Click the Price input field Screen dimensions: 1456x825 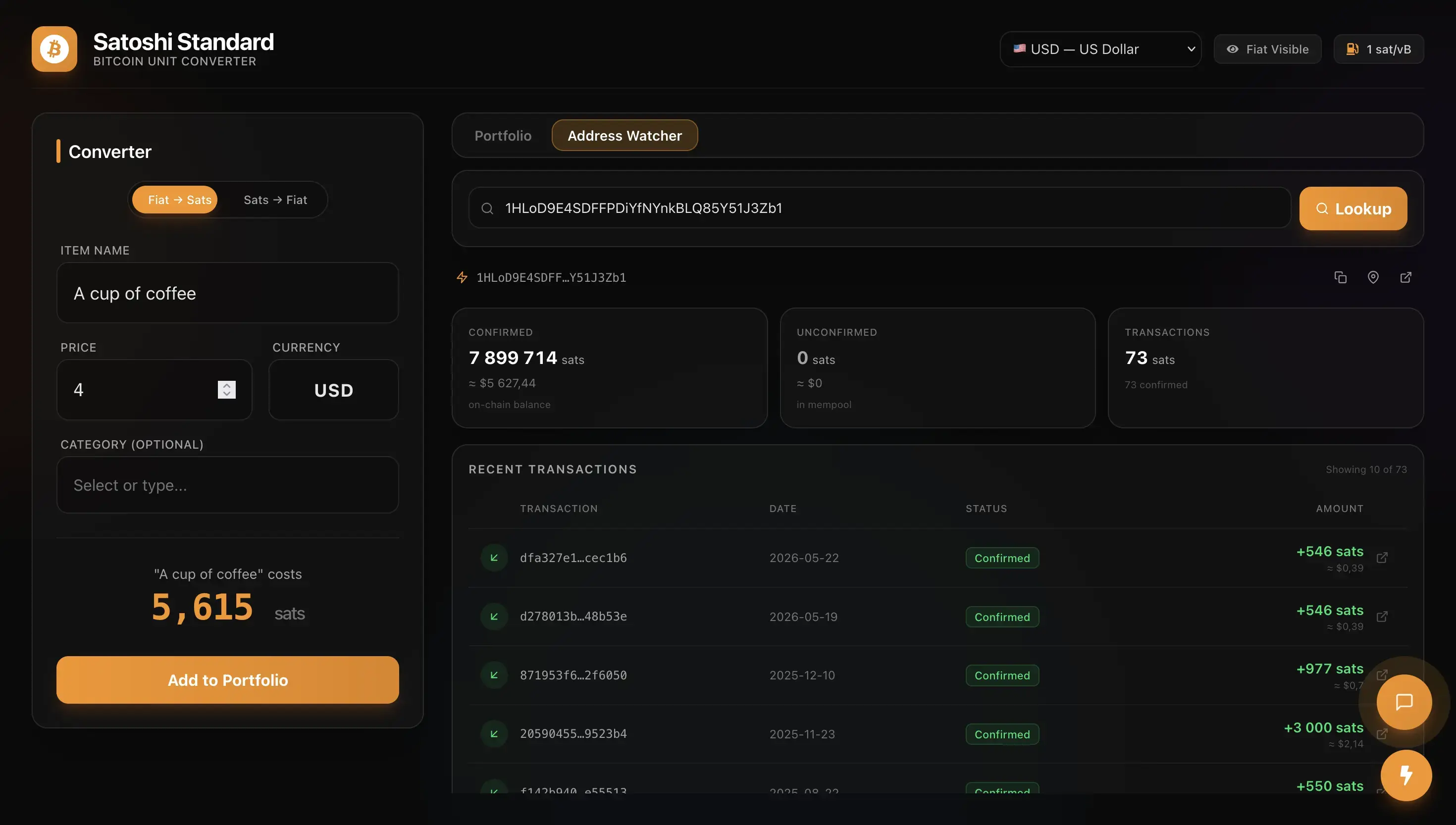[x=154, y=390]
